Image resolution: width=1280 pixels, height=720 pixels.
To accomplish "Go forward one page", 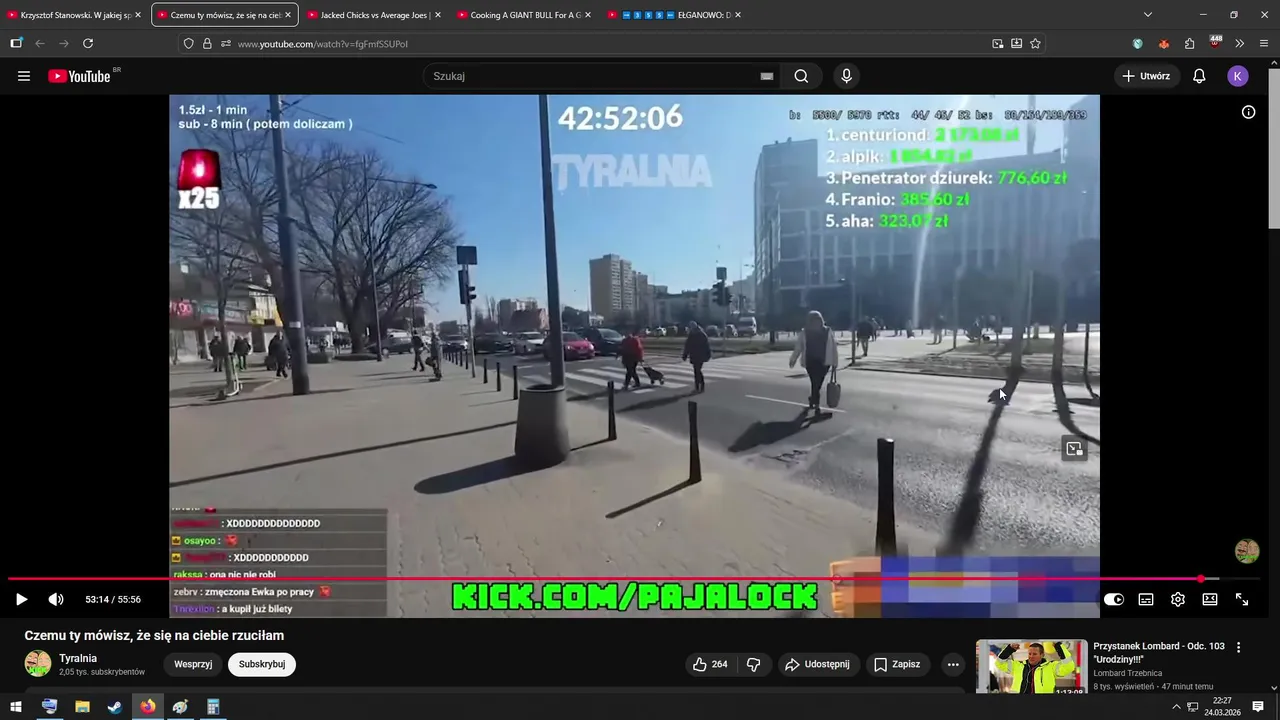I will pyautogui.click(x=64, y=43).
